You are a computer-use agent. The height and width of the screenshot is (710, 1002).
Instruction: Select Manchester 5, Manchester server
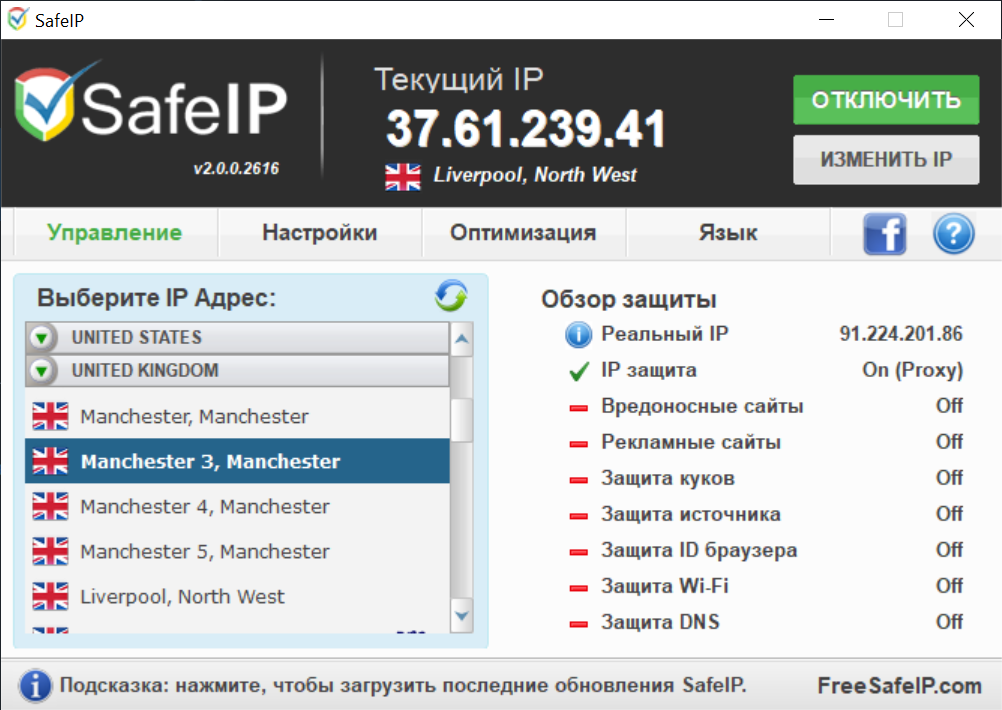[237, 551]
